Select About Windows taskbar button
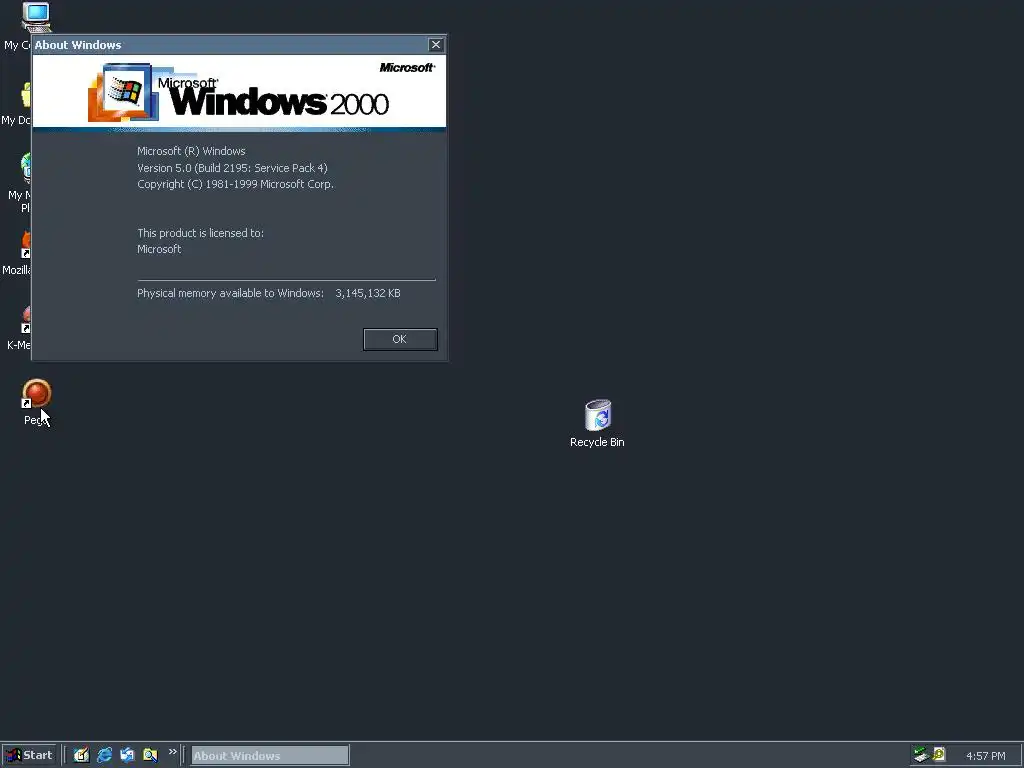This screenshot has width=1024, height=768. point(270,756)
